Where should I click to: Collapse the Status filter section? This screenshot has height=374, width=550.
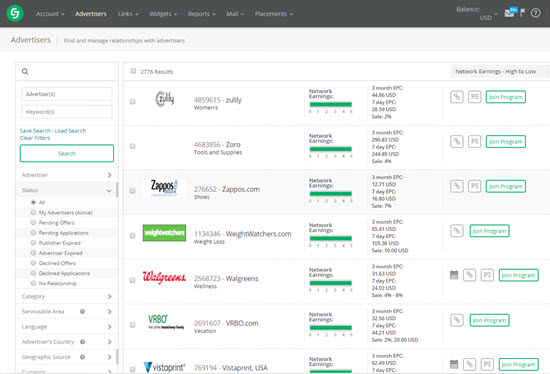(x=66, y=190)
